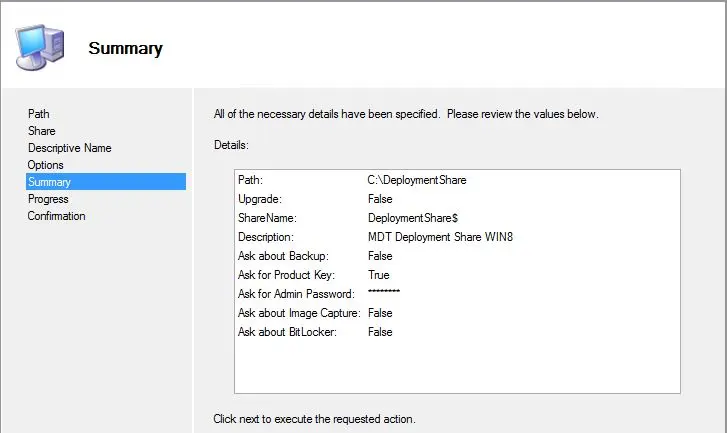Click the 'Ask for Product Key:' label

(286, 275)
